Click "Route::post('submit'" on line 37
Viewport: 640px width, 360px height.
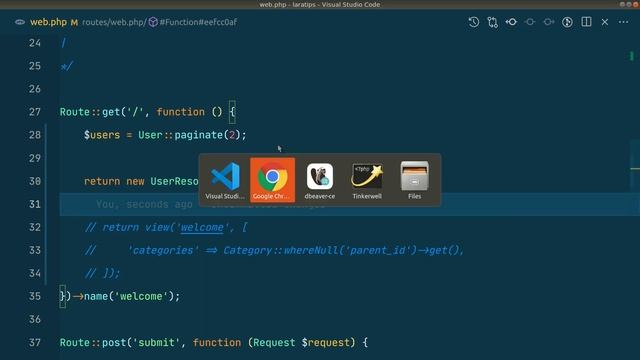point(119,342)
